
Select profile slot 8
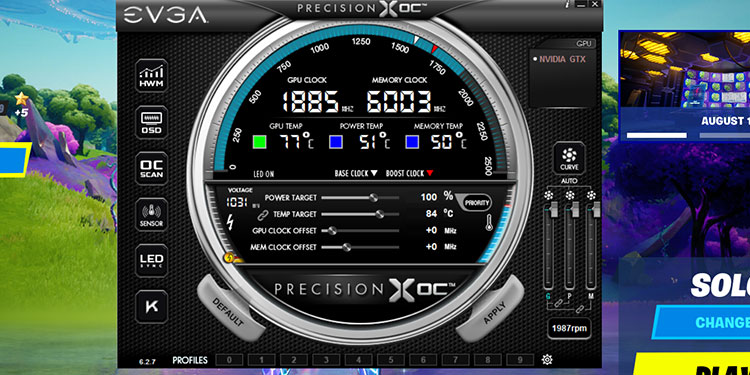click(x=487, y=360)
